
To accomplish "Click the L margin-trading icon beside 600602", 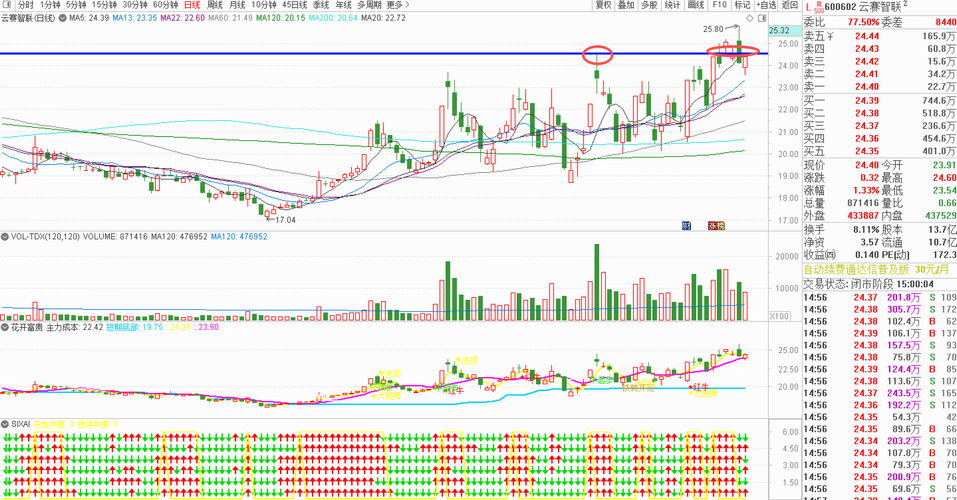I will pos(809,7).
